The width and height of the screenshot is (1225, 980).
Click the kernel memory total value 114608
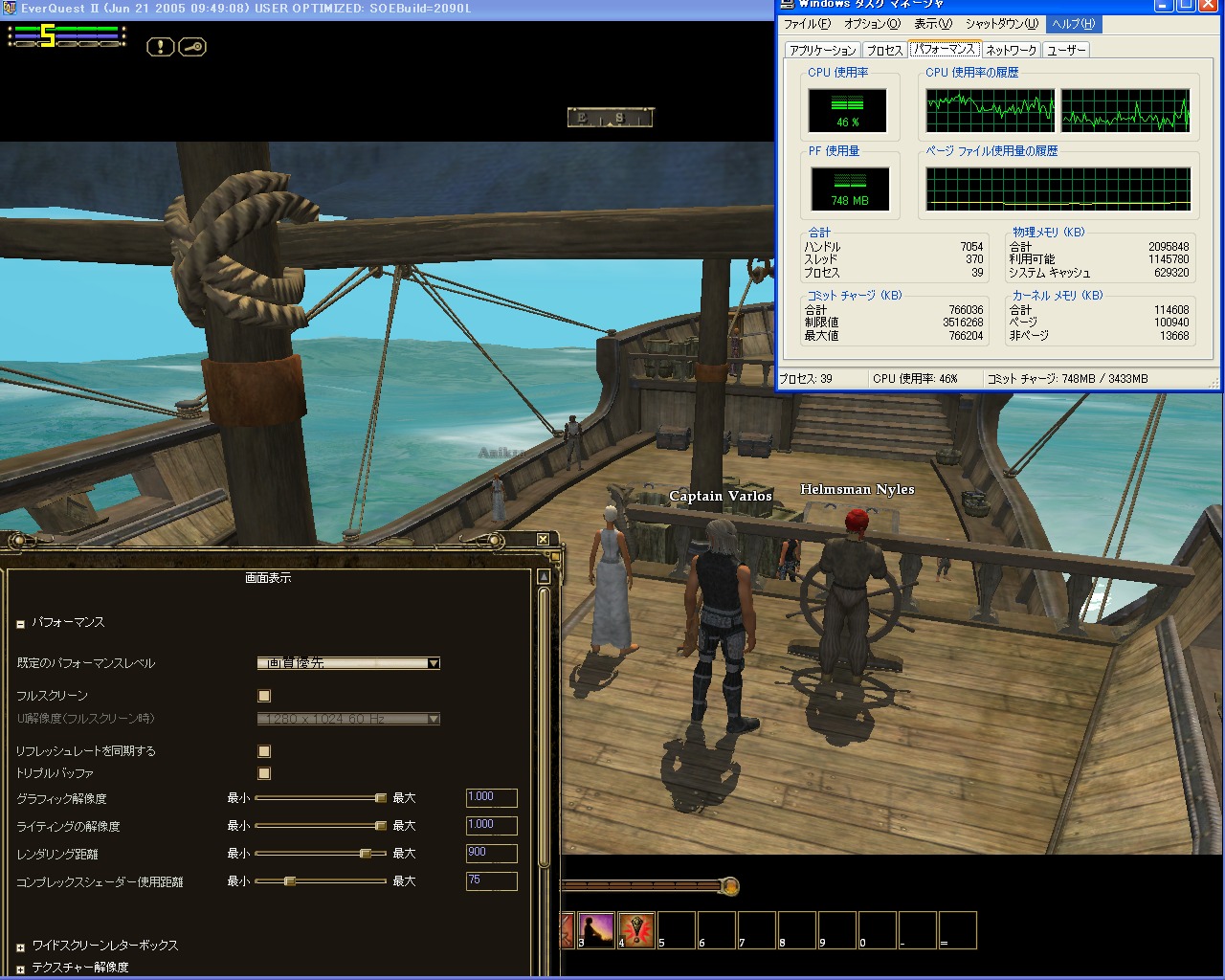(x=1171, y=310)
